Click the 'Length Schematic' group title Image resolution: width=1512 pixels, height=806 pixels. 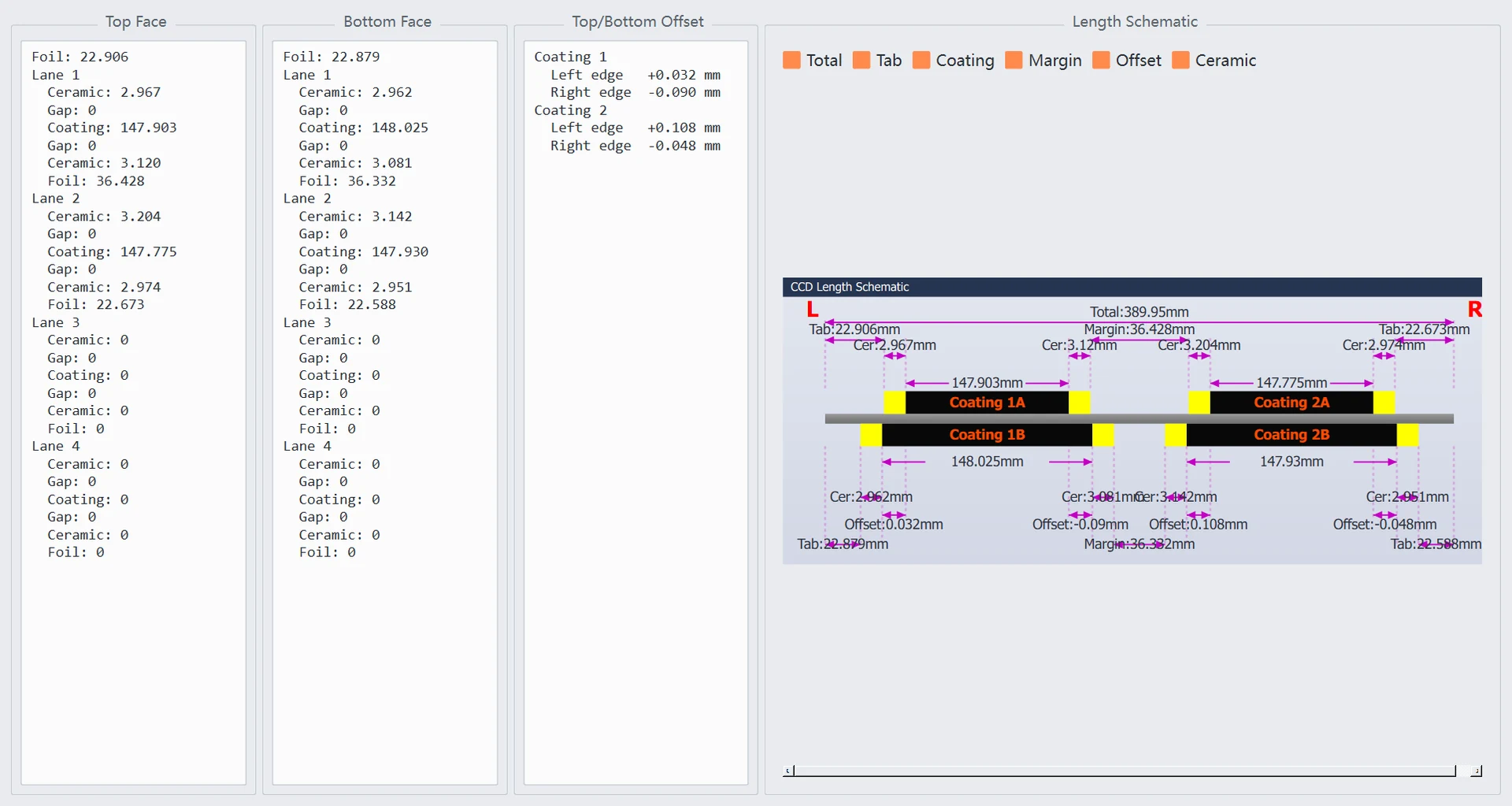(1134, 22)
